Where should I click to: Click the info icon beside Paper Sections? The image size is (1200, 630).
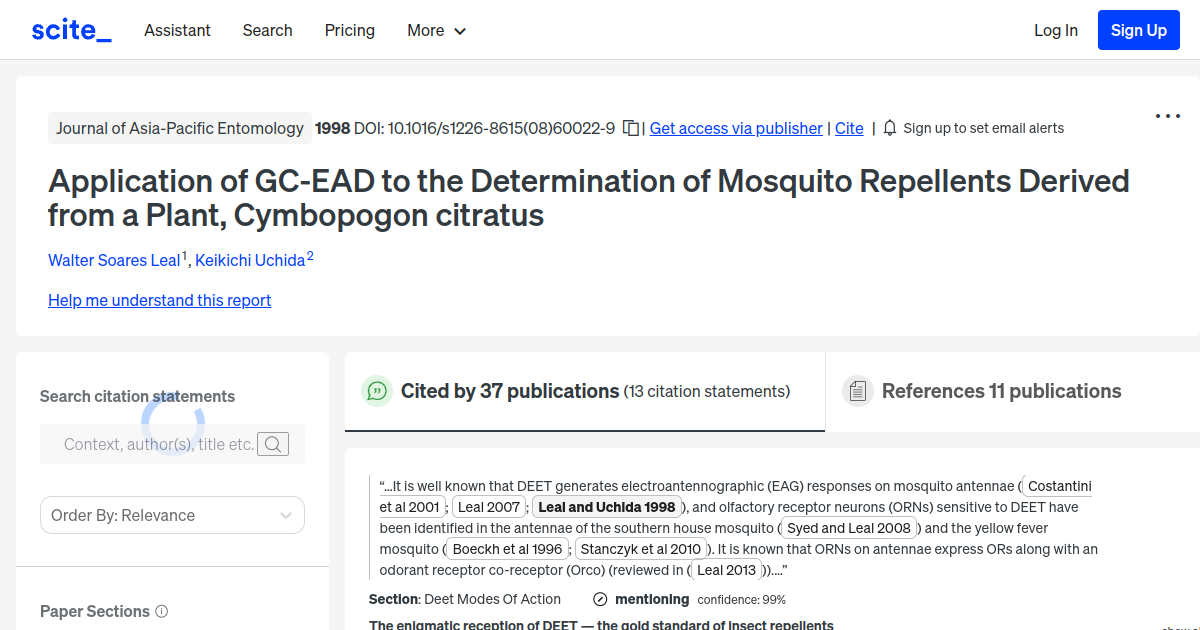[x=163, y=611]
